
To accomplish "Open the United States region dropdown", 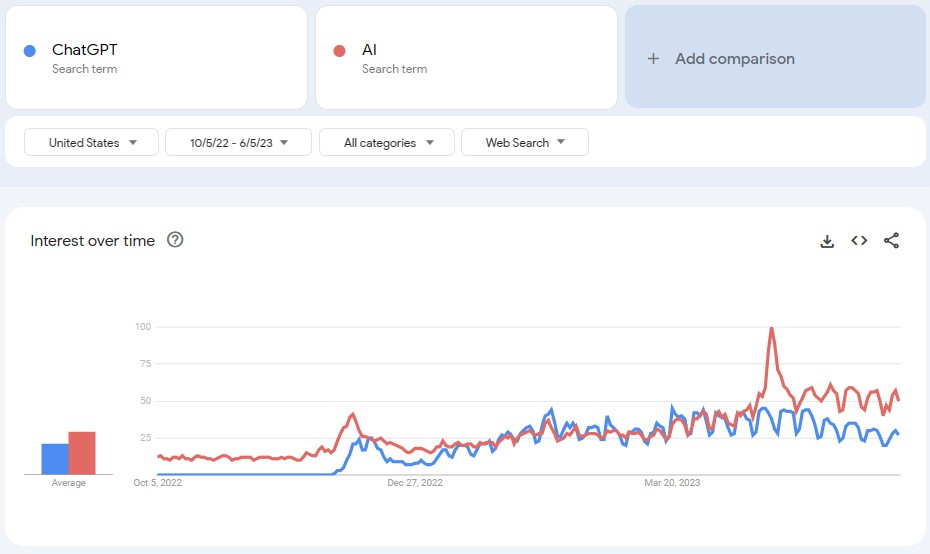I will tap(91, 143).
